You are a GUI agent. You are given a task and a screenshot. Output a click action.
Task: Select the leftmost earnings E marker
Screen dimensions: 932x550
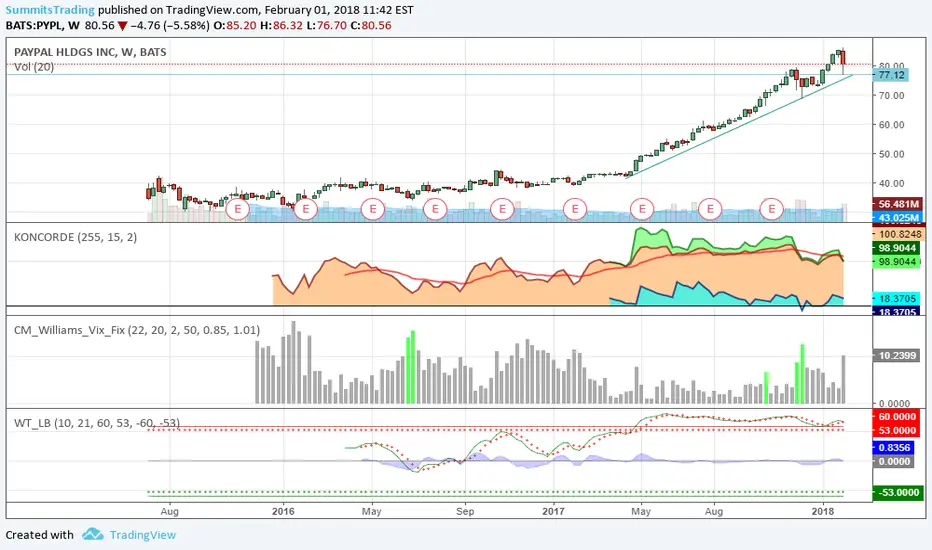[x=238, y=209]
